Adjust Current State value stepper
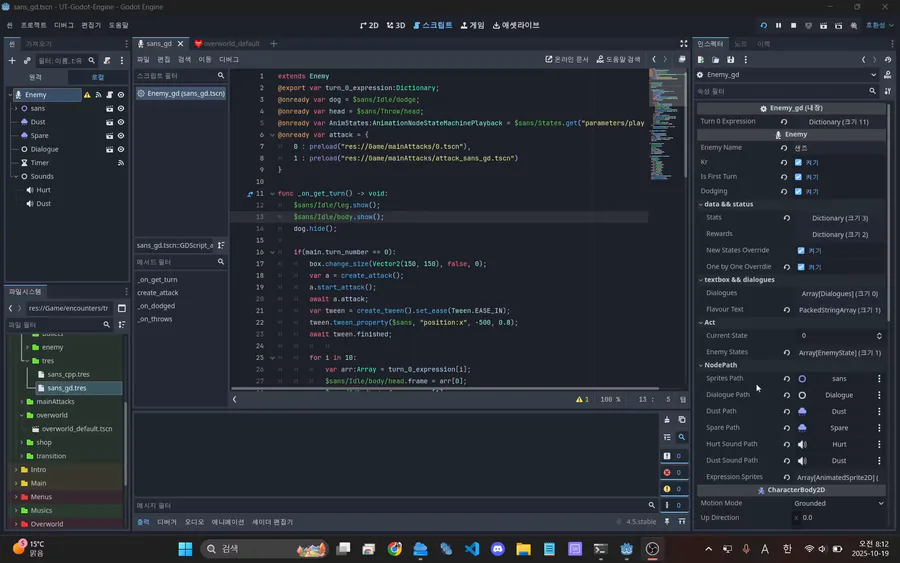The image size is (900, 563). [879, 336]
